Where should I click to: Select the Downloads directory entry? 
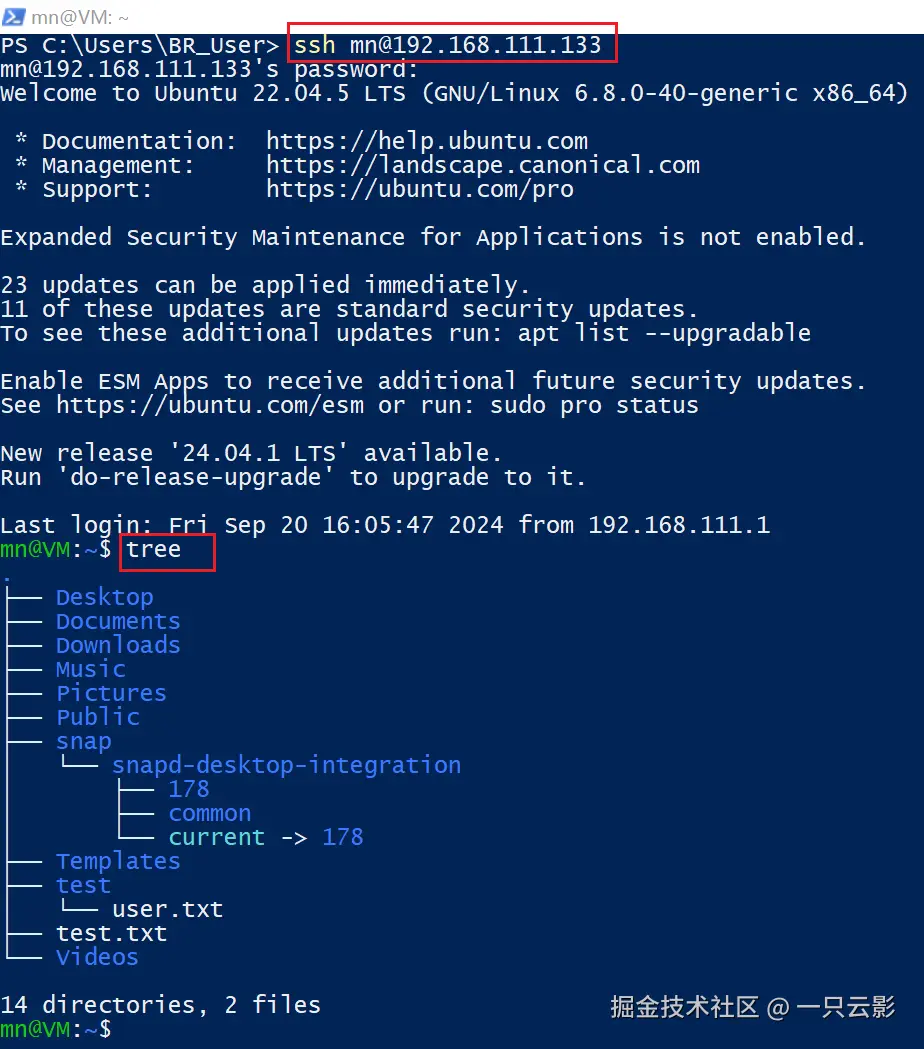click(x=118, y=645)
